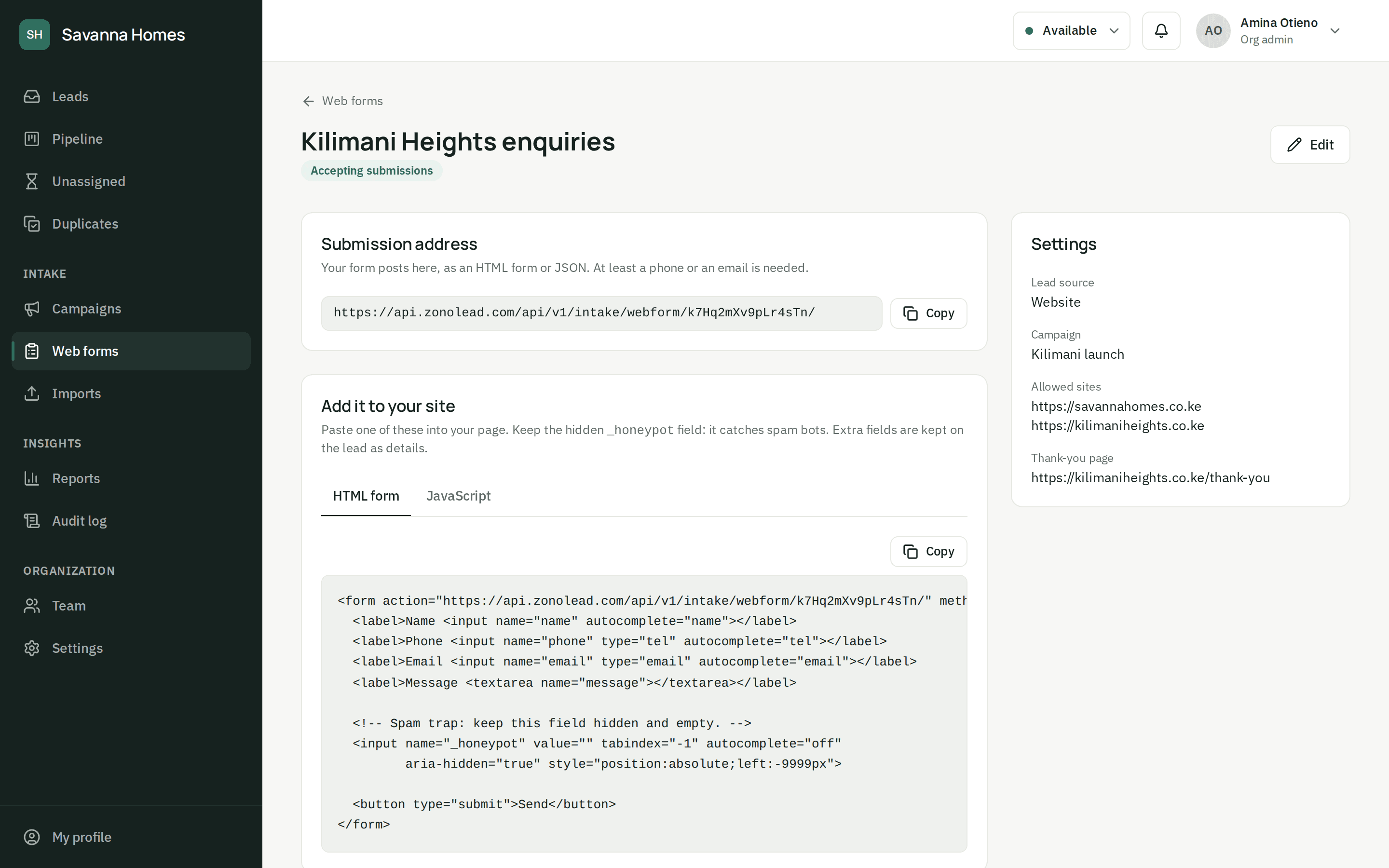The height and width of the screenshot is (868, 1389).
Task: Click allowed site https://savannahomes.co.ke
Action: pyautogui.click(x=1116, y=407)
